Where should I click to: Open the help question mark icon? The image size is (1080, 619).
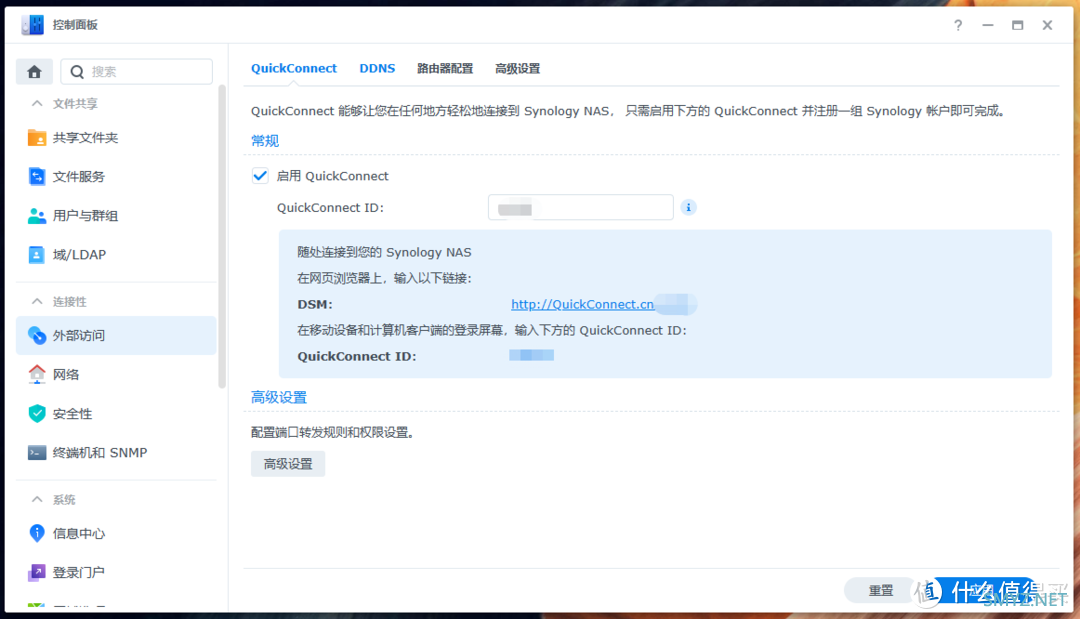point(958,25)
